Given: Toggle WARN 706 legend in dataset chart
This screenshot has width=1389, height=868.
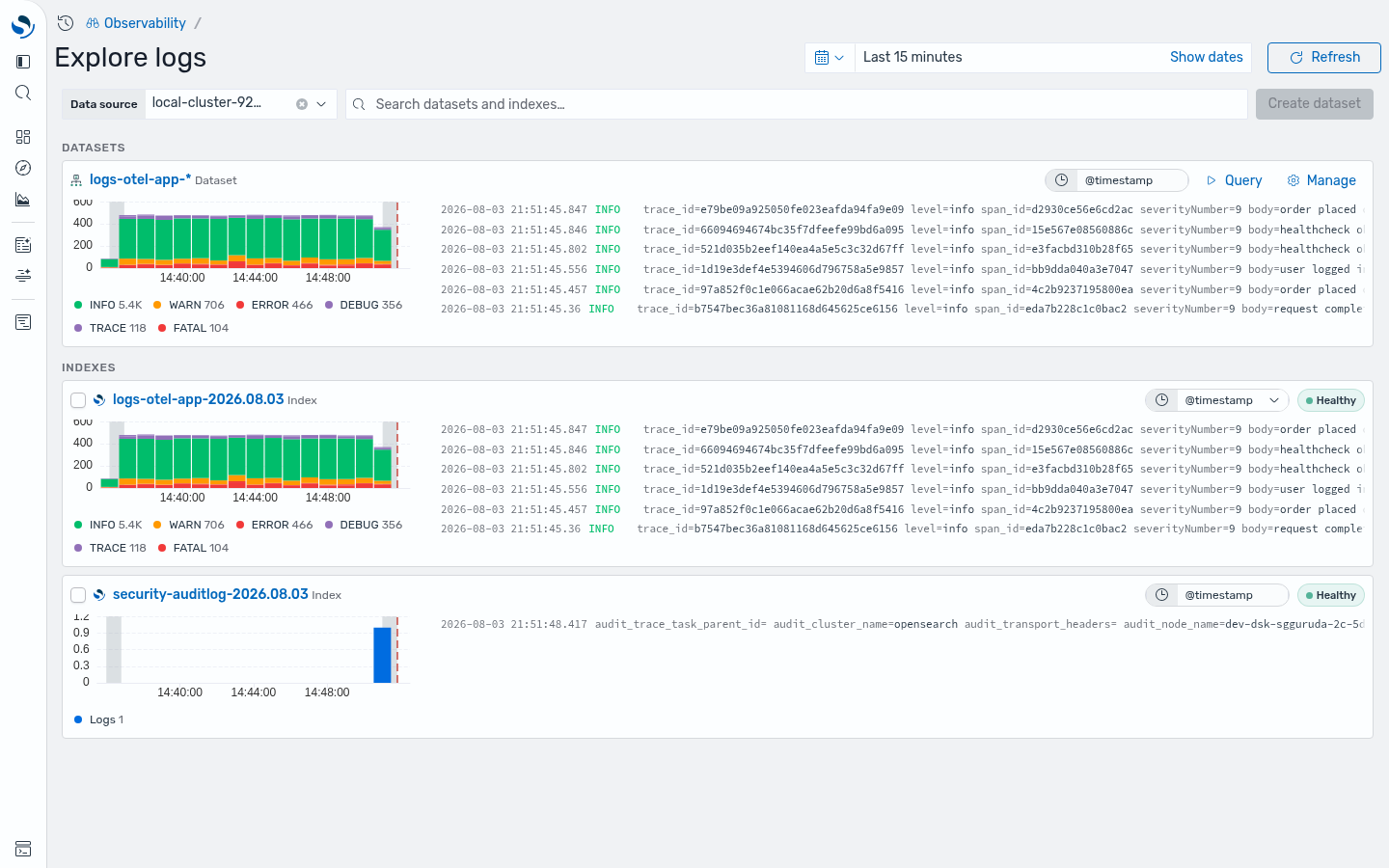Looking at the screenshot, I should pyautogui.click(x=188, y=305).
